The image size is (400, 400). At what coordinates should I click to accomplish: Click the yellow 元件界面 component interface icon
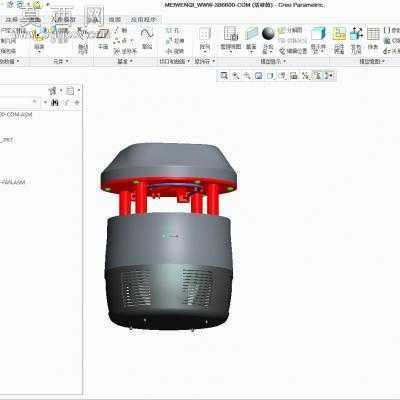[x=339, y=40]
